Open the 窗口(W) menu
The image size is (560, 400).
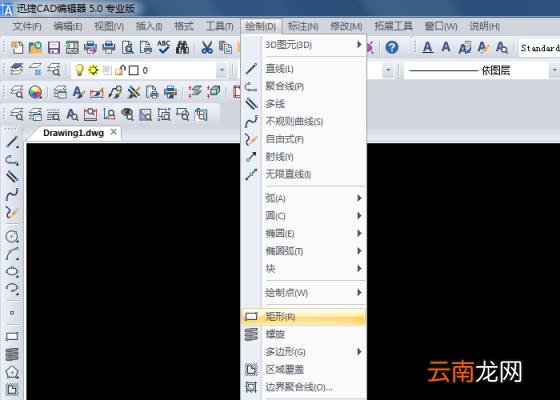pos(441,26)
